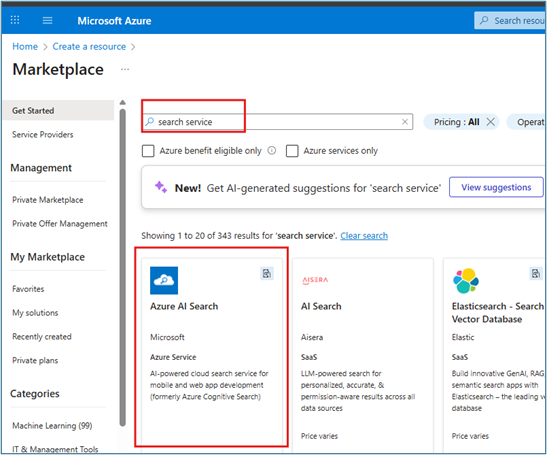Open the Pricing : All filter
Viewport: 547px width, 455px height.
456,122
